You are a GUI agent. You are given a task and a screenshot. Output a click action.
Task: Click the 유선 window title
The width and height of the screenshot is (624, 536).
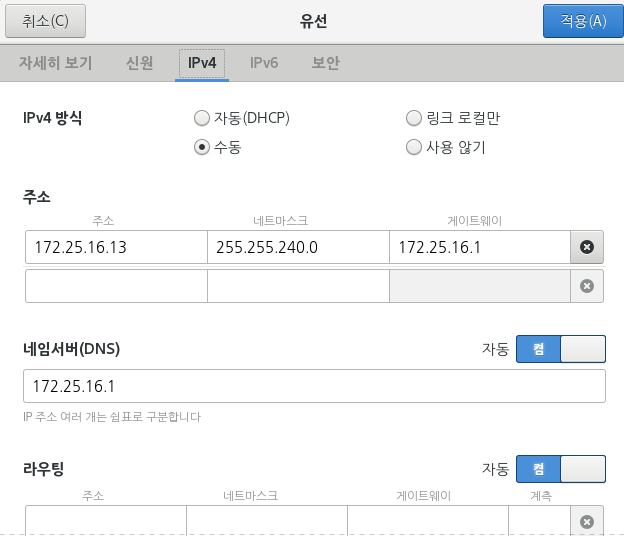click(314, 21)
